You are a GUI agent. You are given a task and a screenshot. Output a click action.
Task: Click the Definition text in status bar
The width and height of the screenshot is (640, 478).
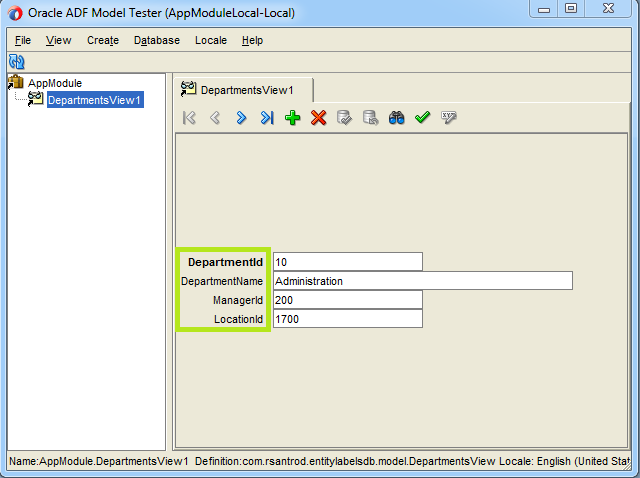click(x=345, y=461)
